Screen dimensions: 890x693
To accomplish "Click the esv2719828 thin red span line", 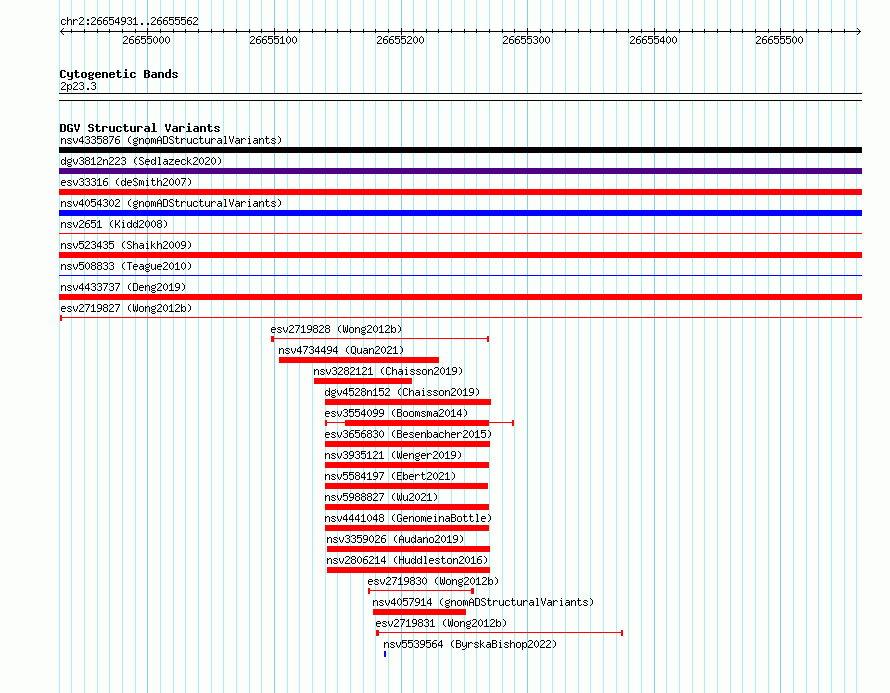I will (x=380, y=339).
